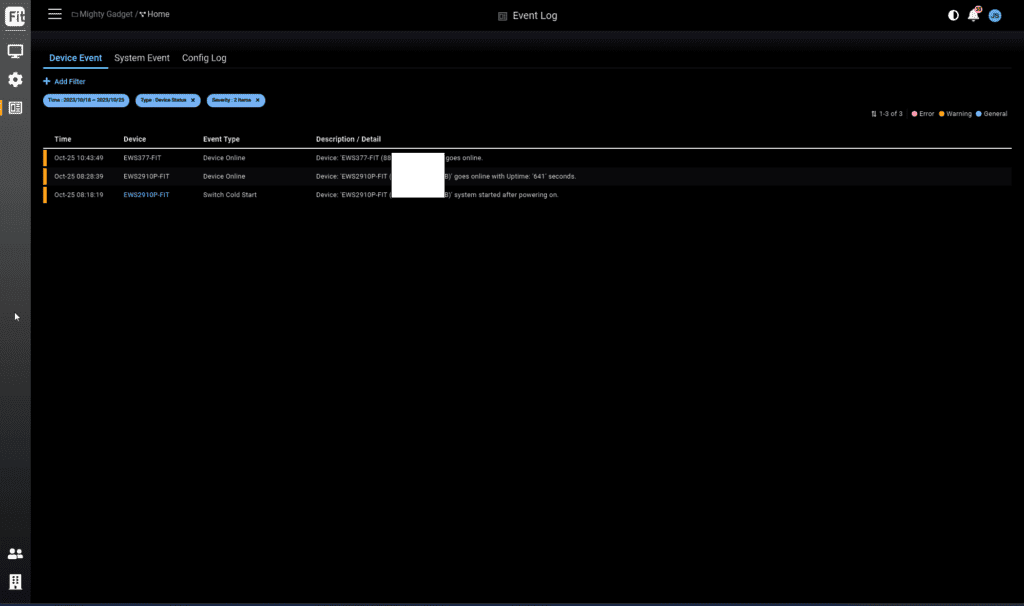This screenshot has height=606, width=1024.
Task: Remove the Severity 2 Items filter
Action: [x=258, y=101]
